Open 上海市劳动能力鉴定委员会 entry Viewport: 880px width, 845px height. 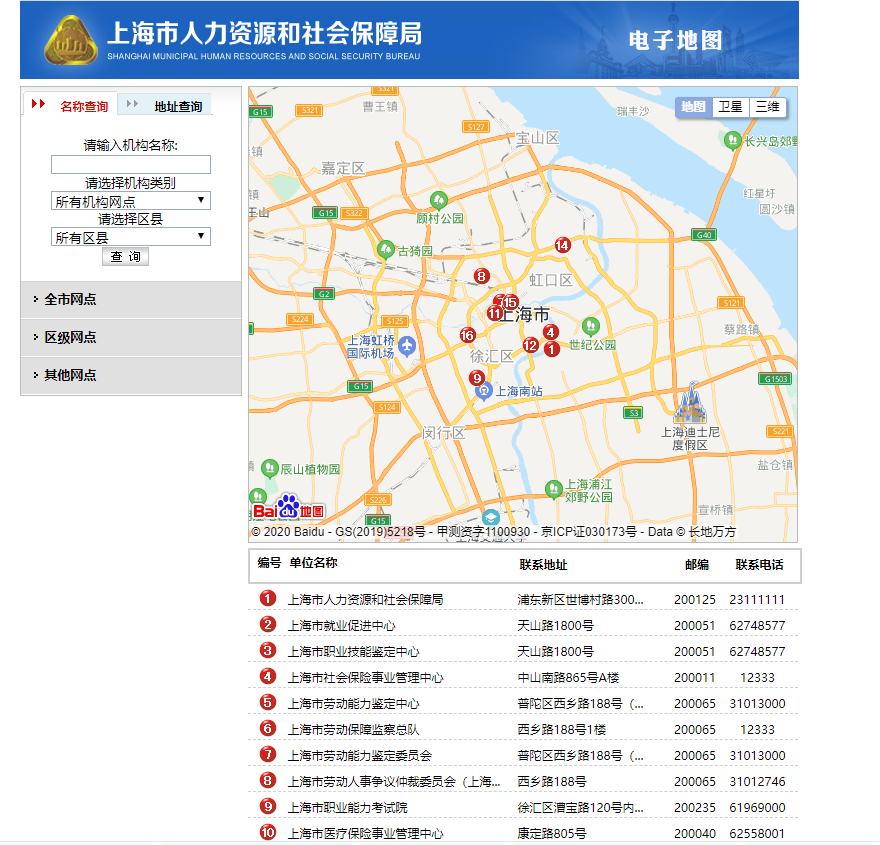pos(360,756)
